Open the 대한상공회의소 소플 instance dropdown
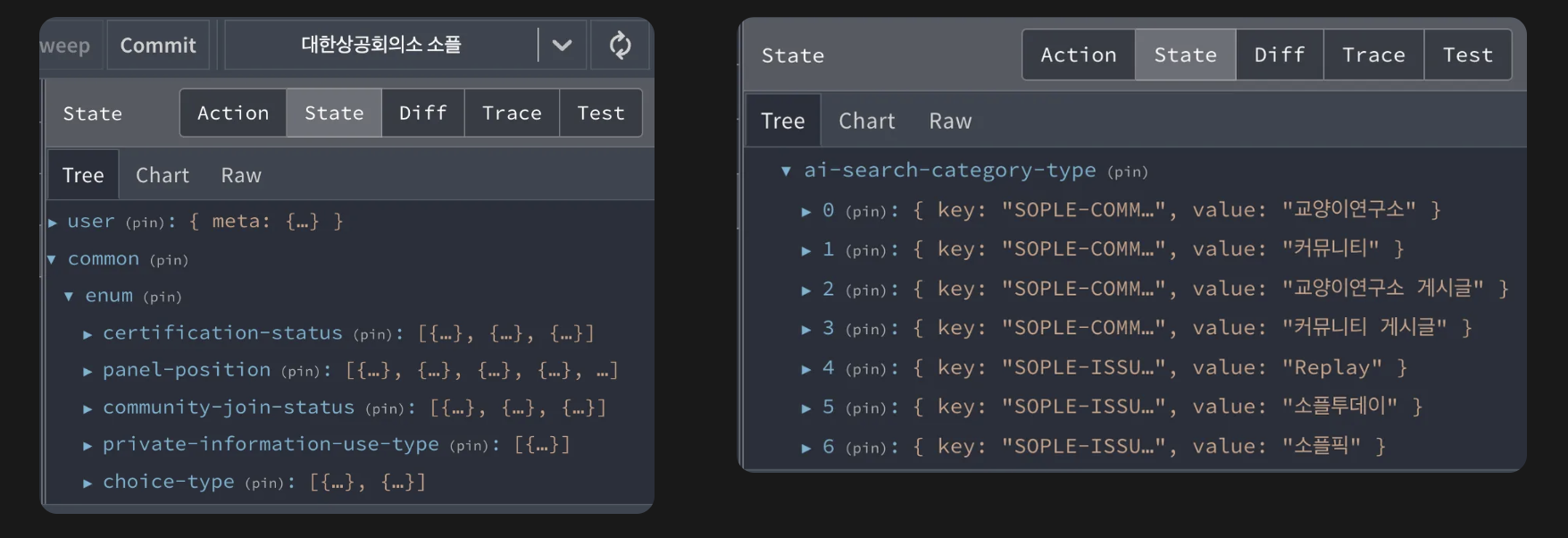 pyautogui.click(x=562, y=45)
